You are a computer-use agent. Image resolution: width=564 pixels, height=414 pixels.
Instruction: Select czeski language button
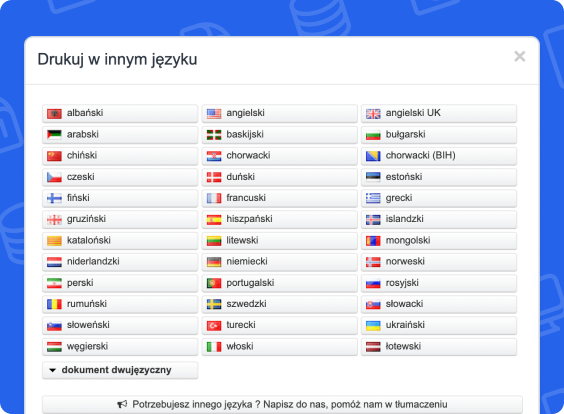click(120, 177)
